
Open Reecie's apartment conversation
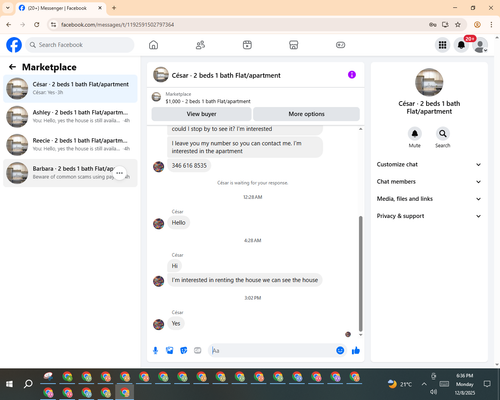pyautogui.click(x=70, y=144)
